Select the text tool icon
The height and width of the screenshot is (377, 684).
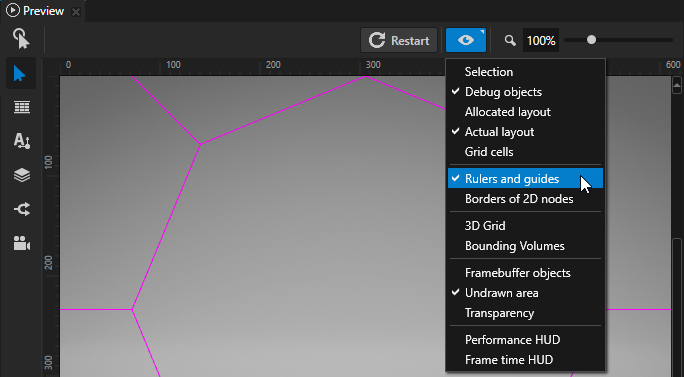22,141
